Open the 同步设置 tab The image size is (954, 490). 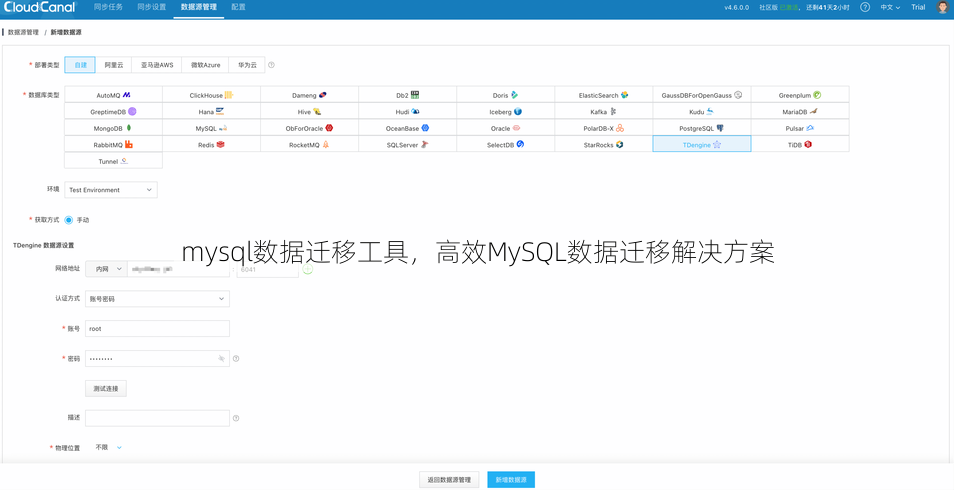pos(151,7)
